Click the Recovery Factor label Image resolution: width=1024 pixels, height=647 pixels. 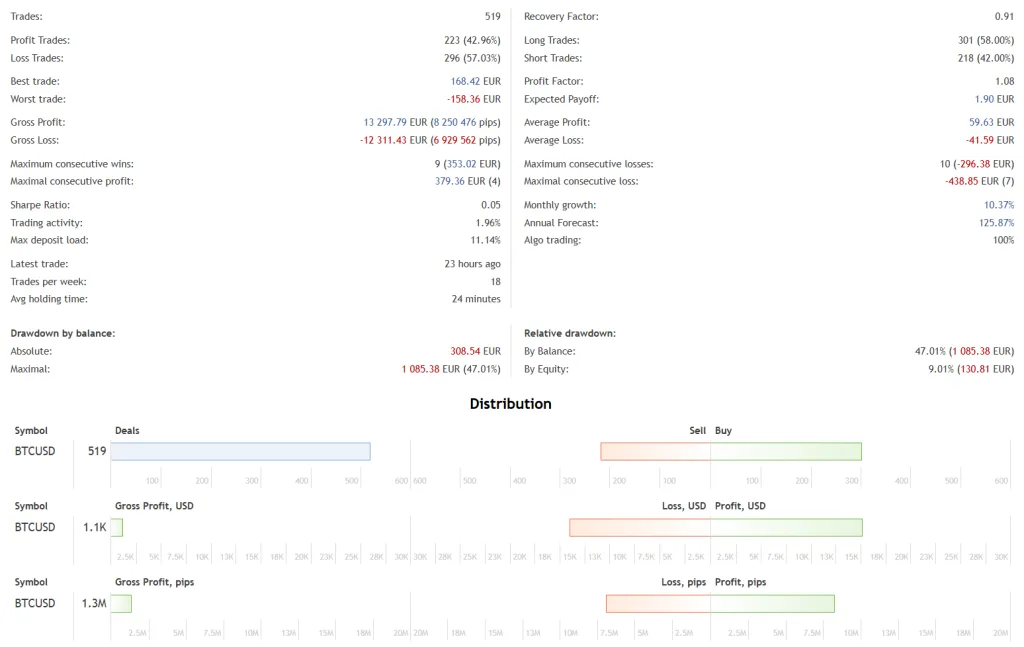click(561, 16)
